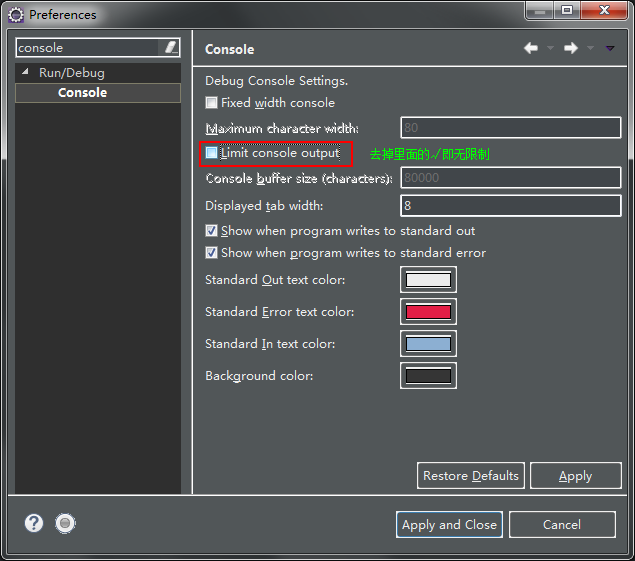The width and height of the screenshot is (635, 561).
Task: Go back with the left arrow icon
Action: 531,48
